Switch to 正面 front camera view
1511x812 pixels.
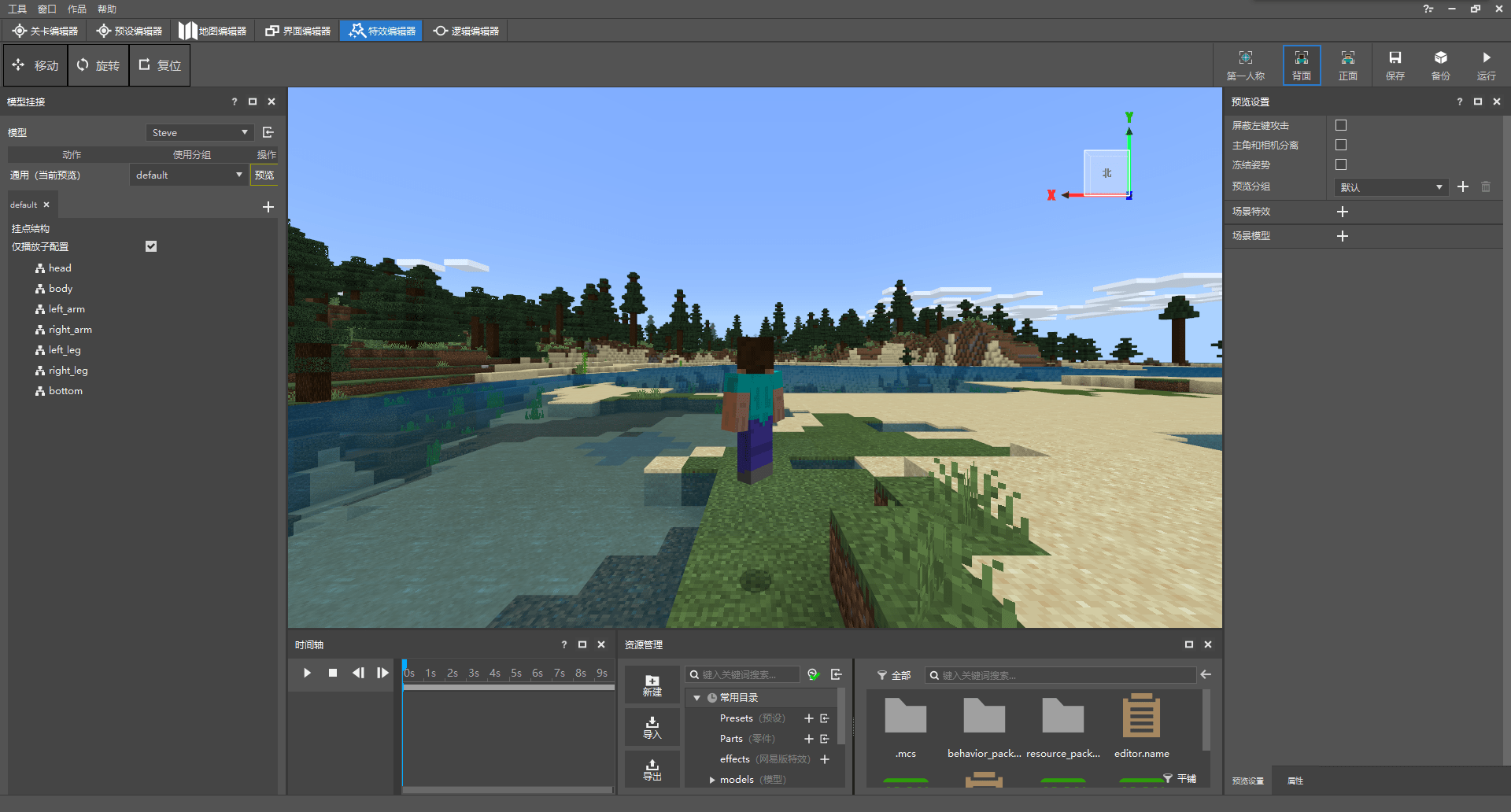click(x=1348, y=65)
